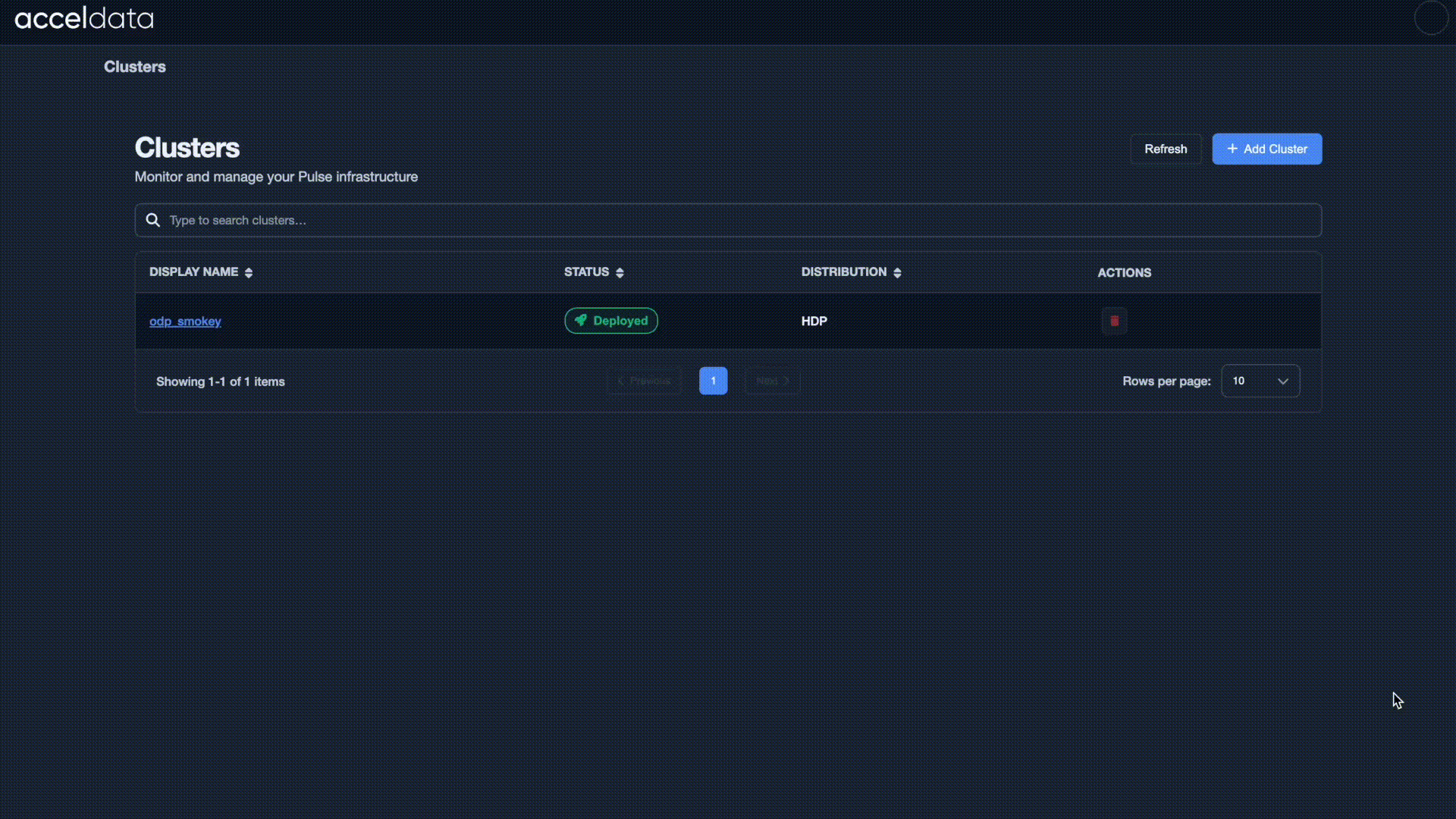Go to the Previous page

[x=645, y=381]
